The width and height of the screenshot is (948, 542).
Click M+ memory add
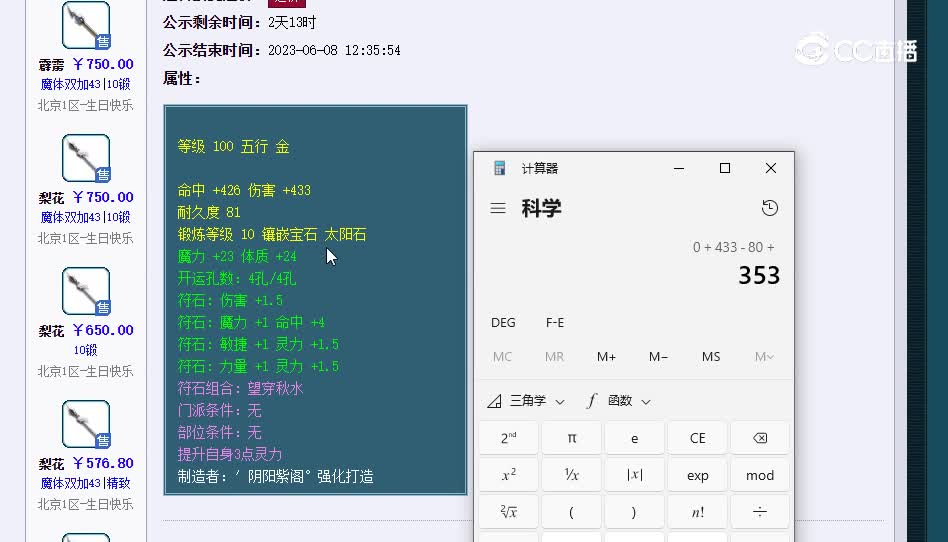tap(606, 357)
